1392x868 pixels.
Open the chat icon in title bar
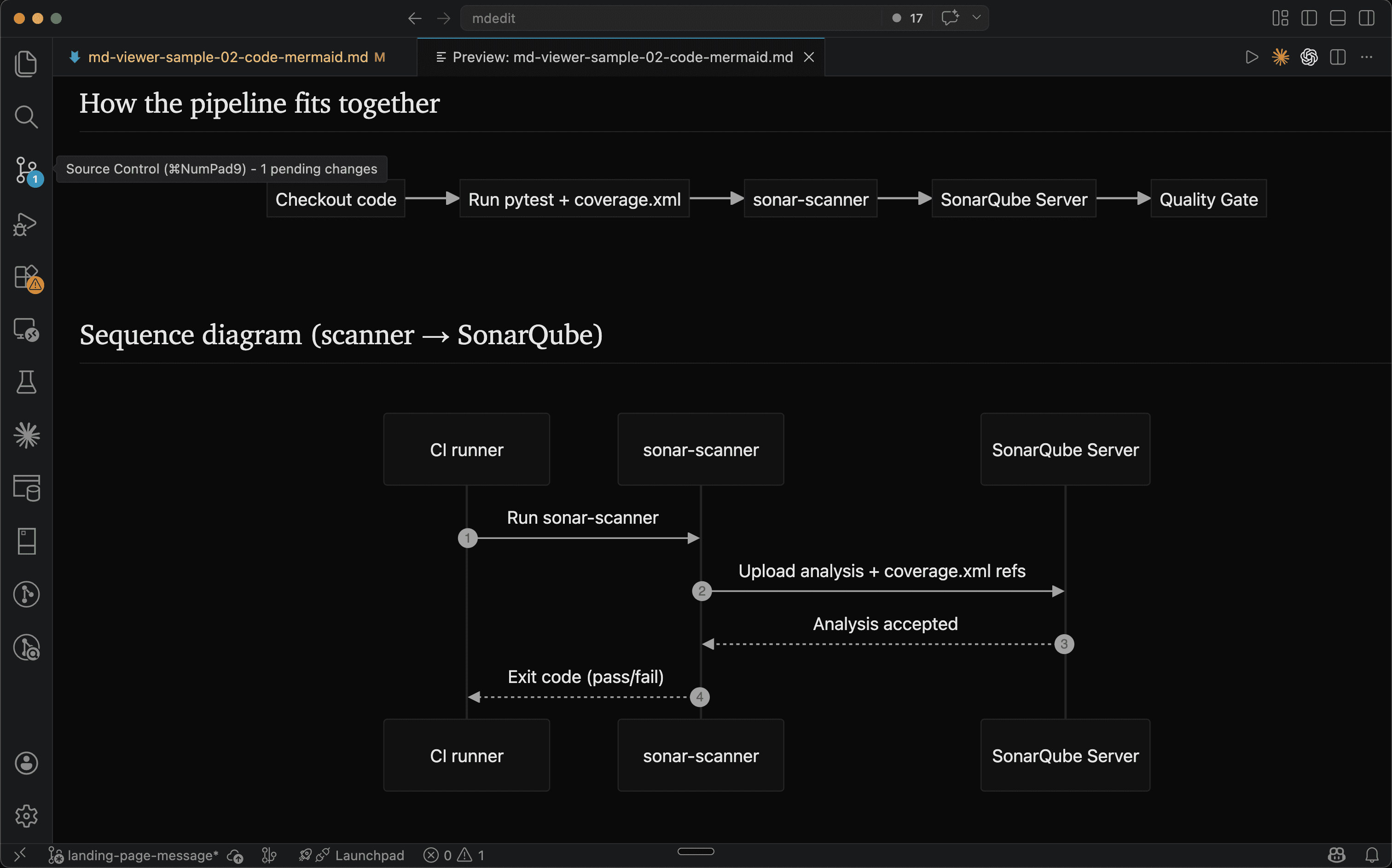[950, 18]
